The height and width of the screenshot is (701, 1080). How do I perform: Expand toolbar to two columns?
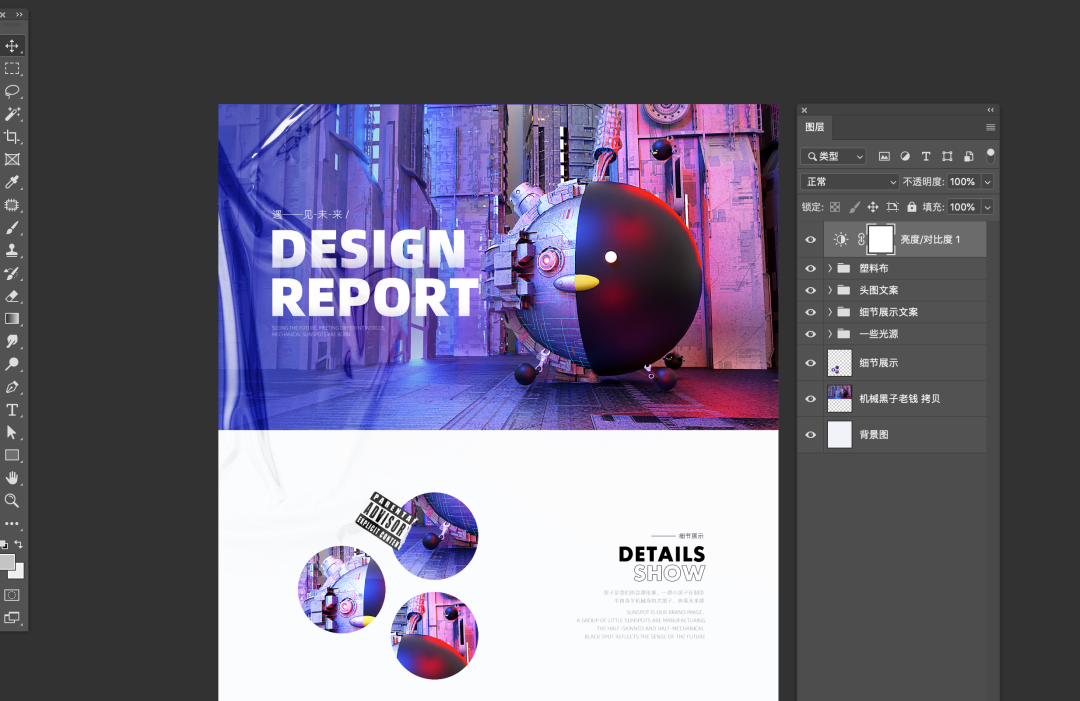click(x=19, y=14)
